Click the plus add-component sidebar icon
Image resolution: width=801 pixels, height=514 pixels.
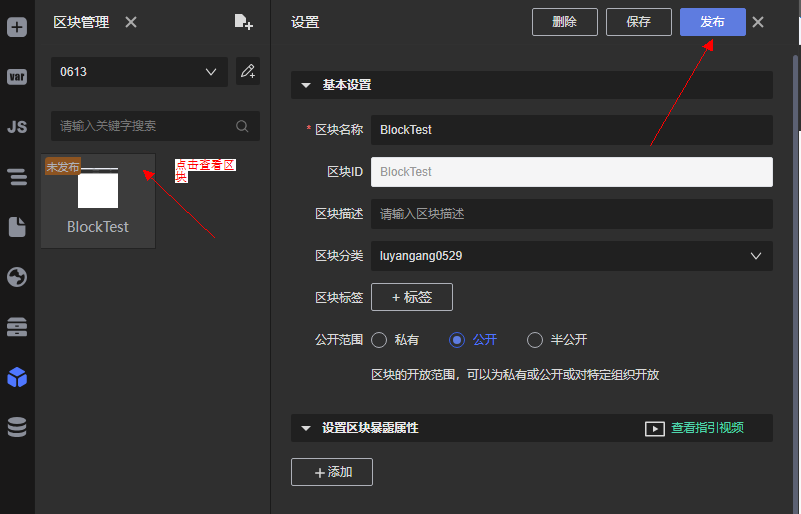(x=17, y=27)
